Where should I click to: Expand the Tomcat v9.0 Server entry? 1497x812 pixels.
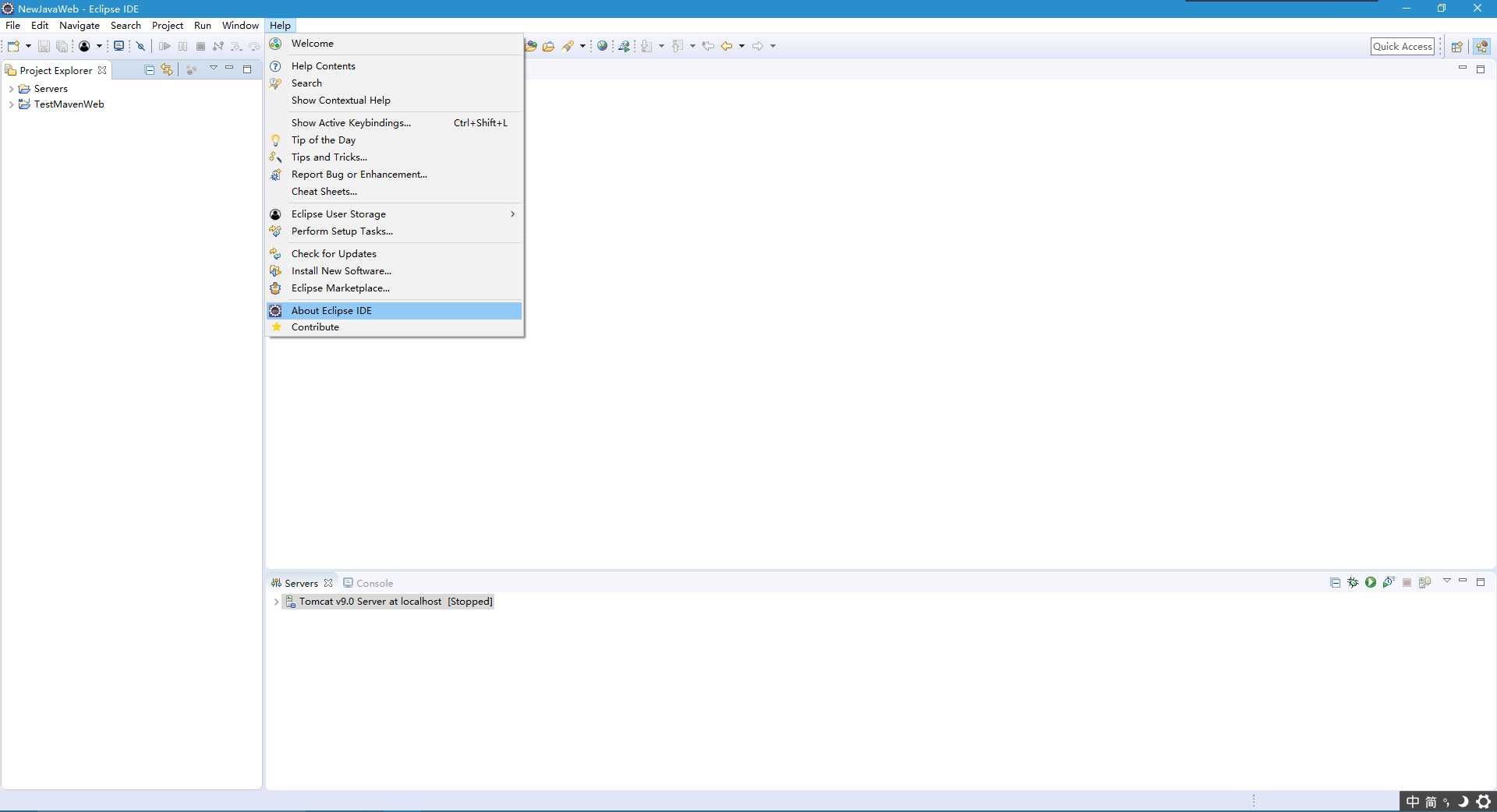pyautogui.click(x=276, y=602)
